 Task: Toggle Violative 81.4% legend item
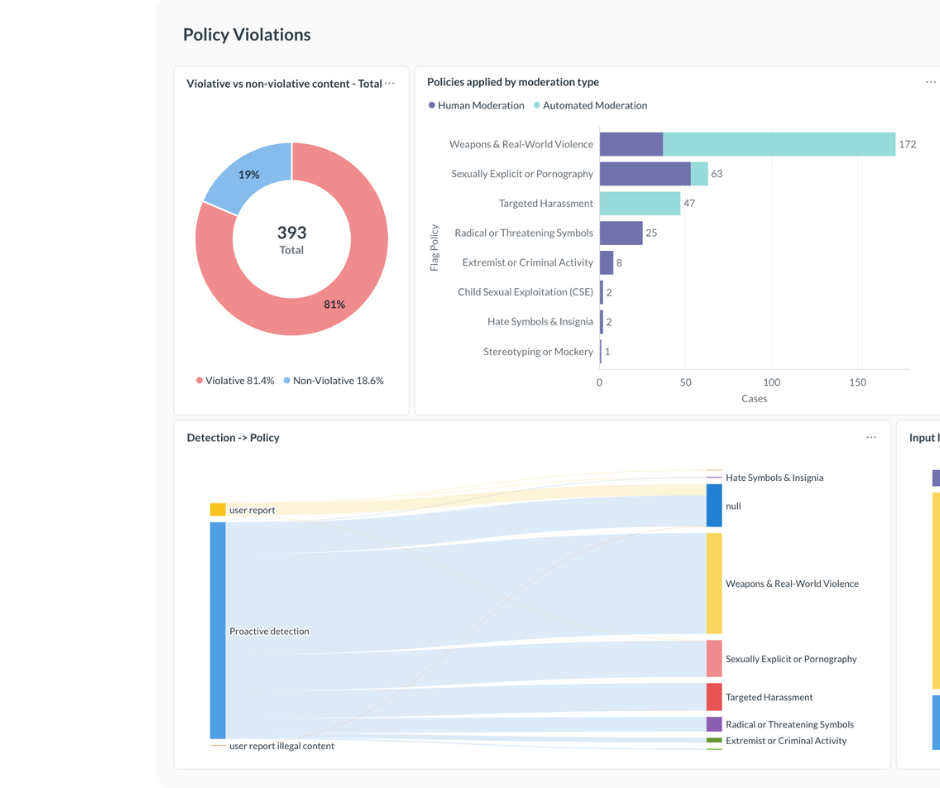point(235,380)
